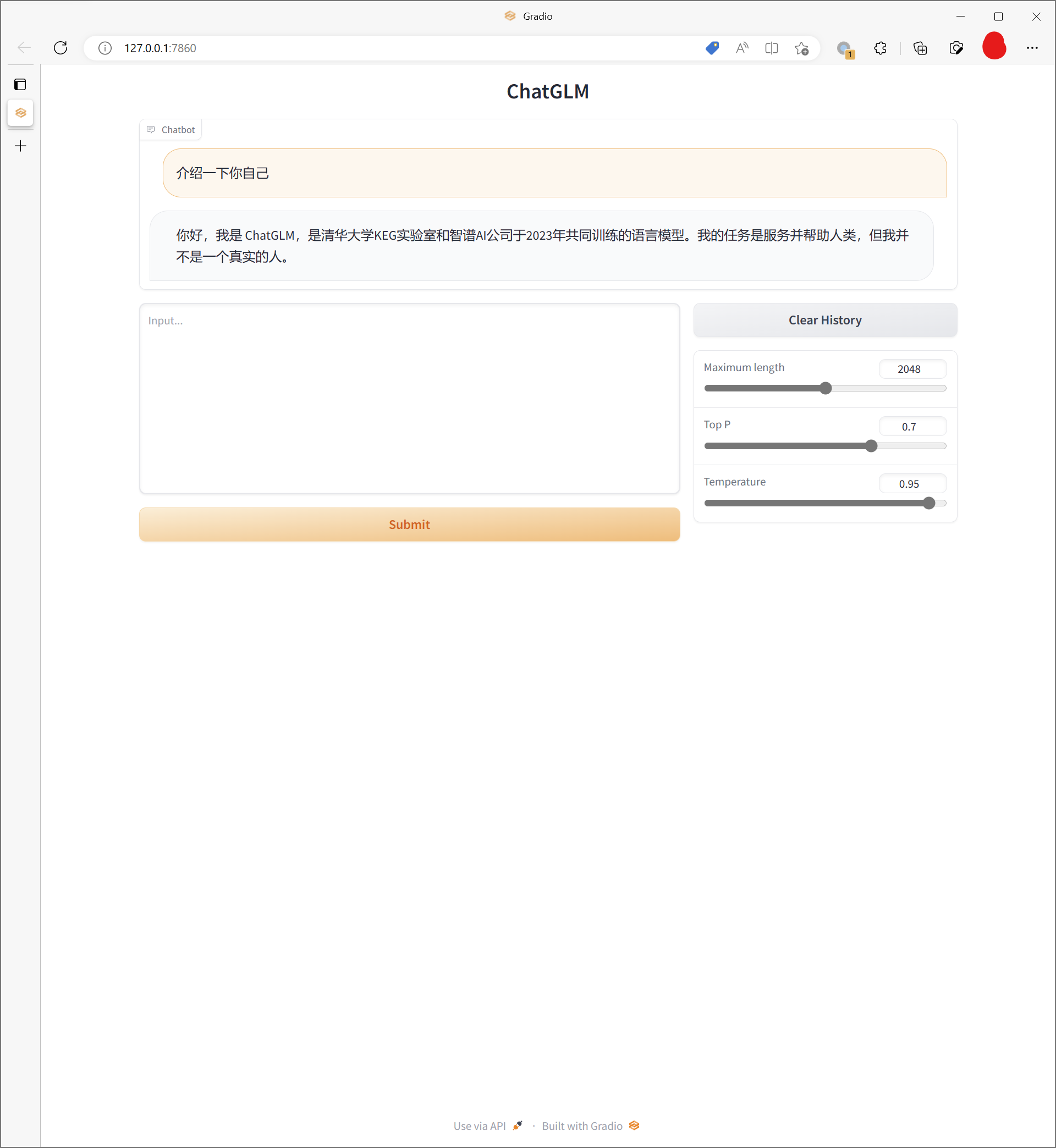The height and width of the screenshot is (1148, 1056).
Task: Open Settings and more ellipsis menu
Action: [x=1032, y=48]
